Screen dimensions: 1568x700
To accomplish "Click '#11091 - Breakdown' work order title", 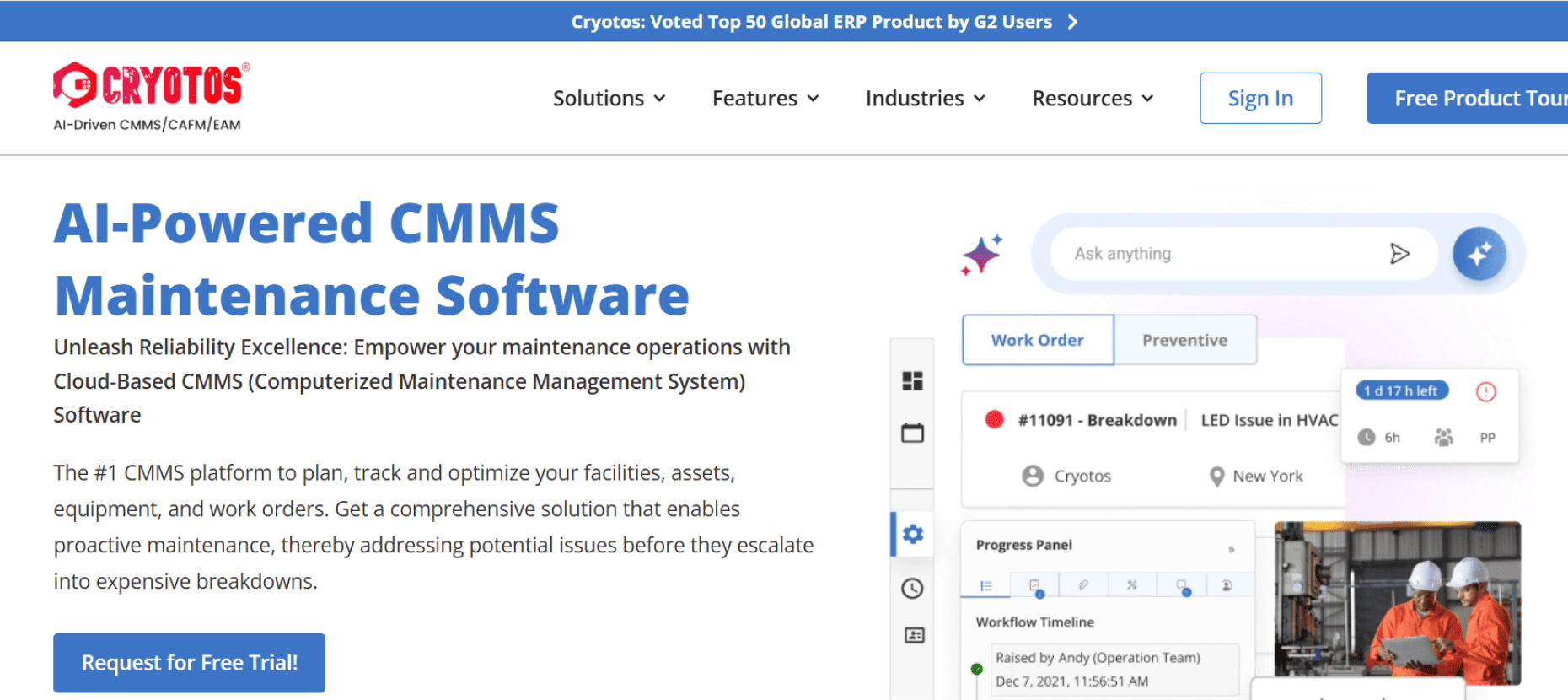I will click(1097, 420).
